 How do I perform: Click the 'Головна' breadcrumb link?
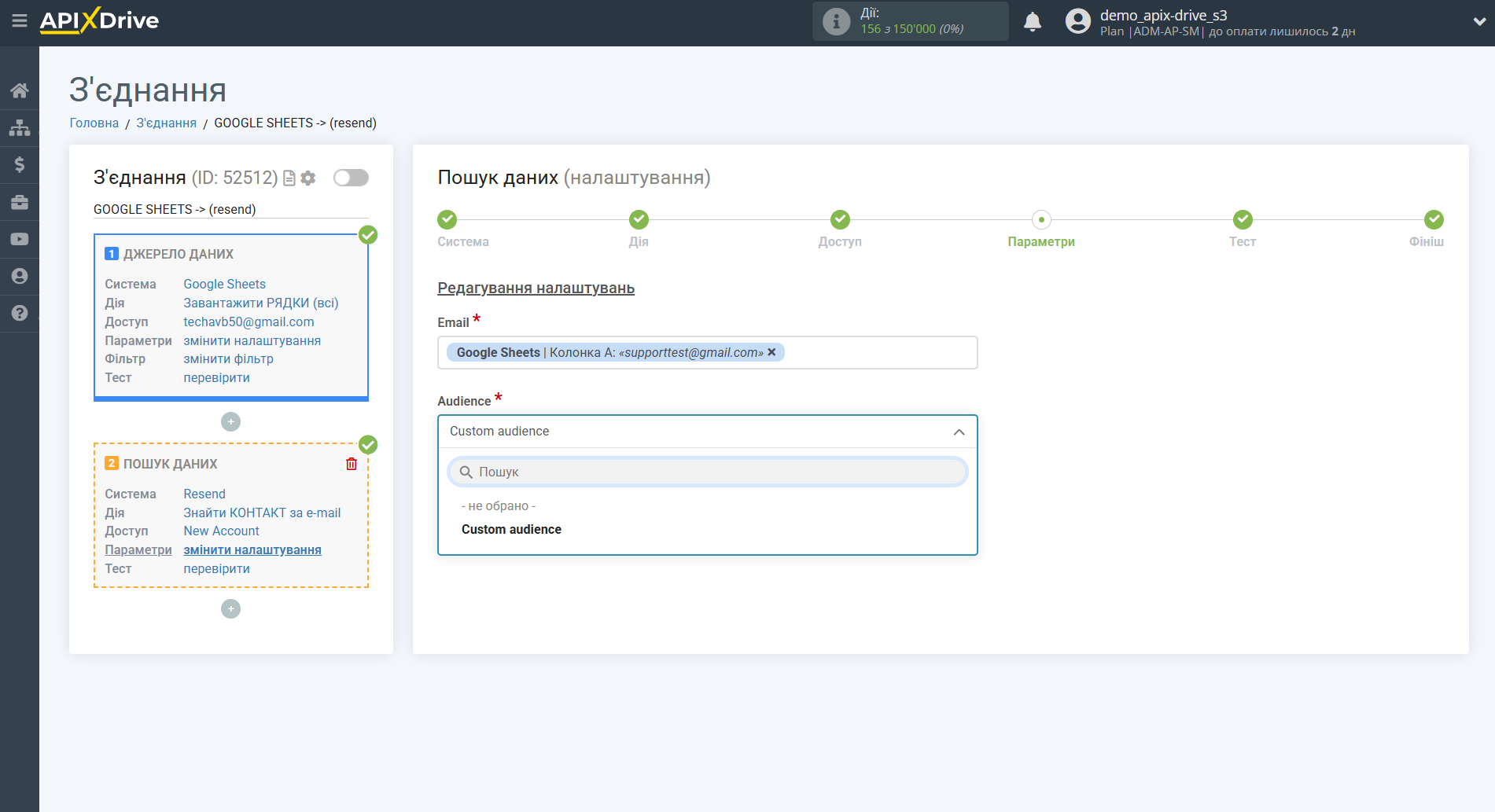[x=94, y=123]
